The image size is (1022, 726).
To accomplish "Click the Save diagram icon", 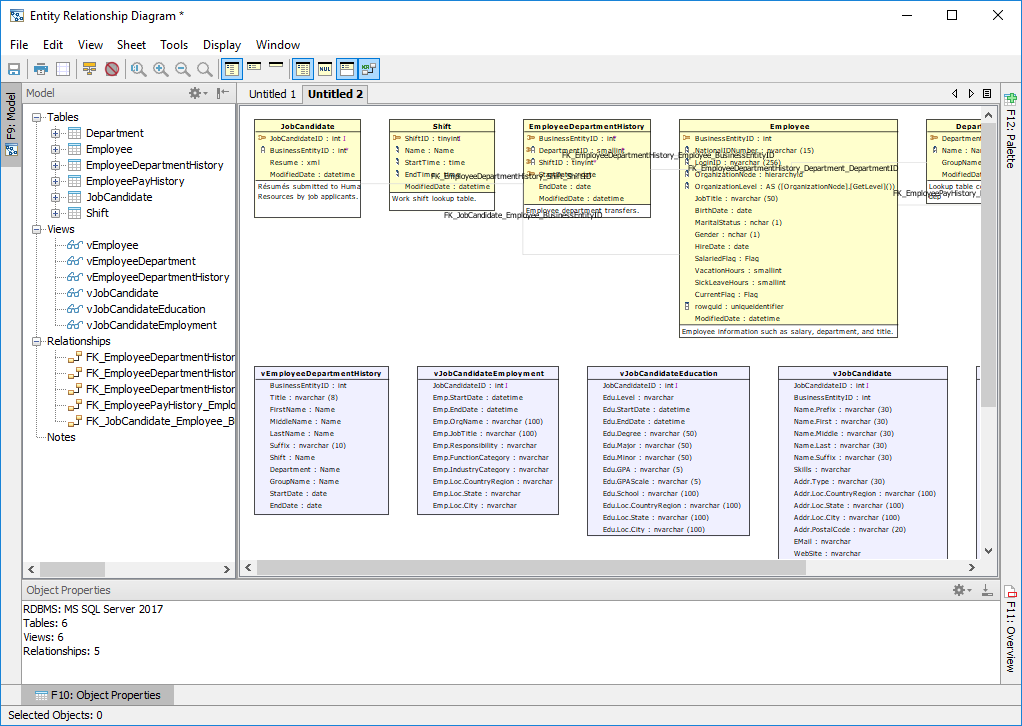I will tap(15, 69).
